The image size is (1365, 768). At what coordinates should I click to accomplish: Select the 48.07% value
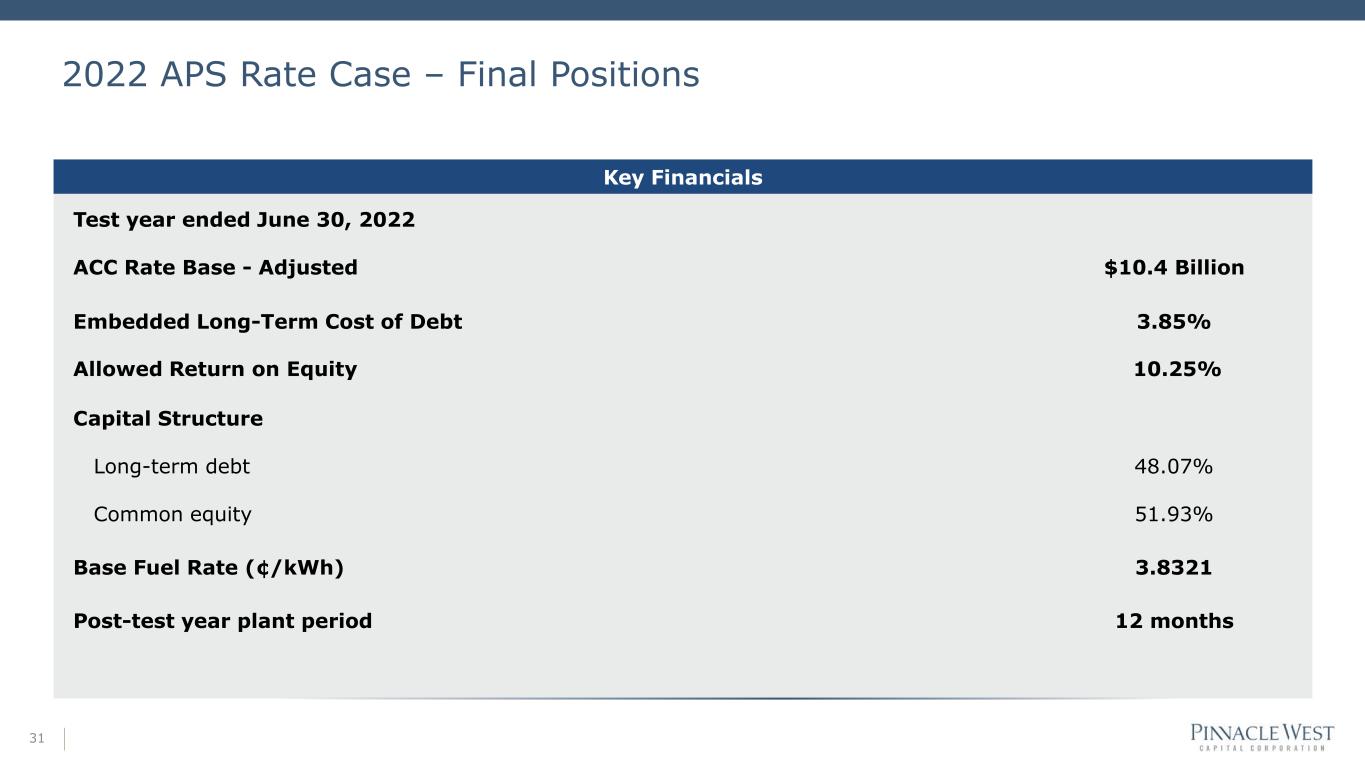point(1174,466)
